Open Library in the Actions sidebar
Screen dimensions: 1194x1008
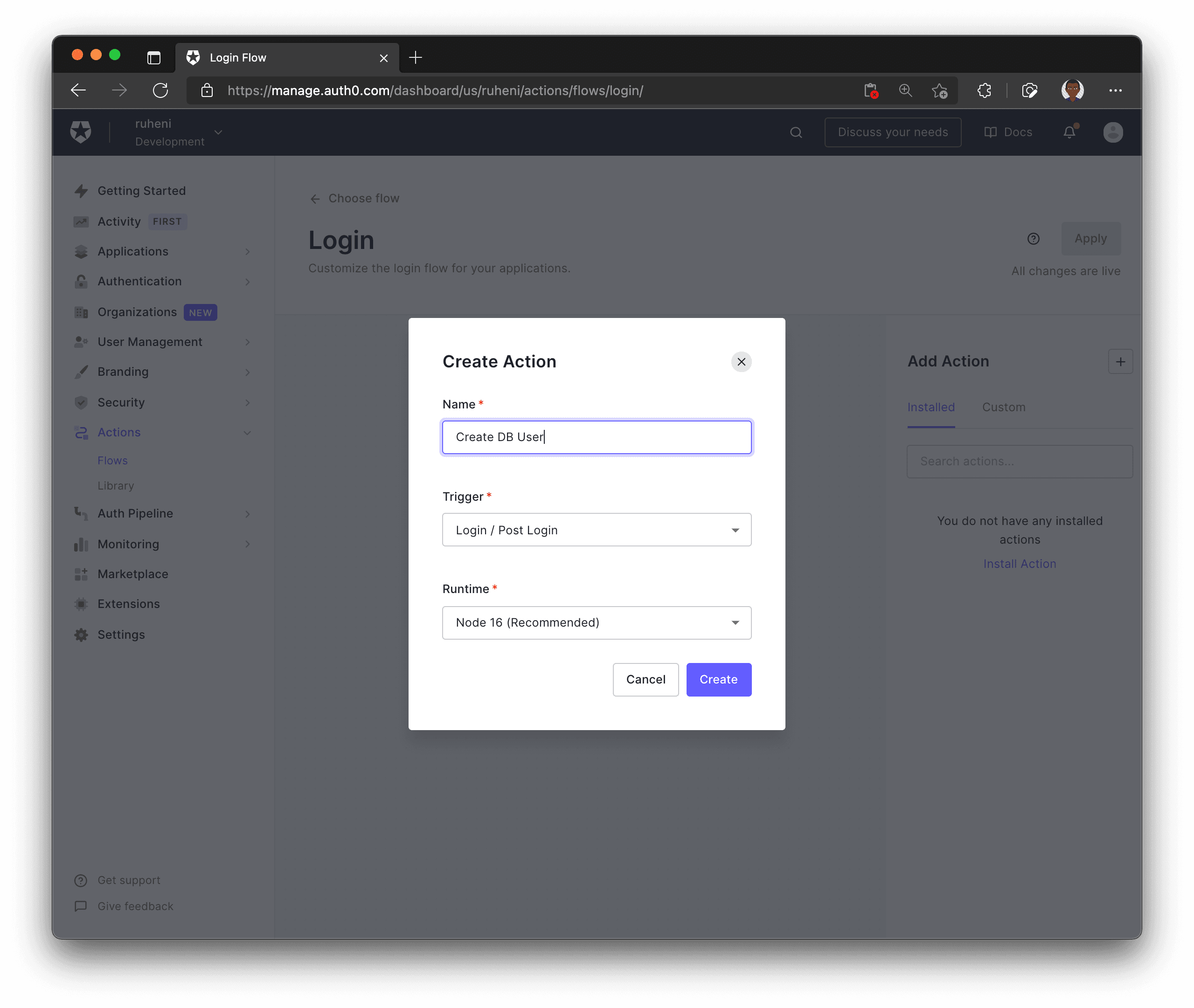(116, 486)
